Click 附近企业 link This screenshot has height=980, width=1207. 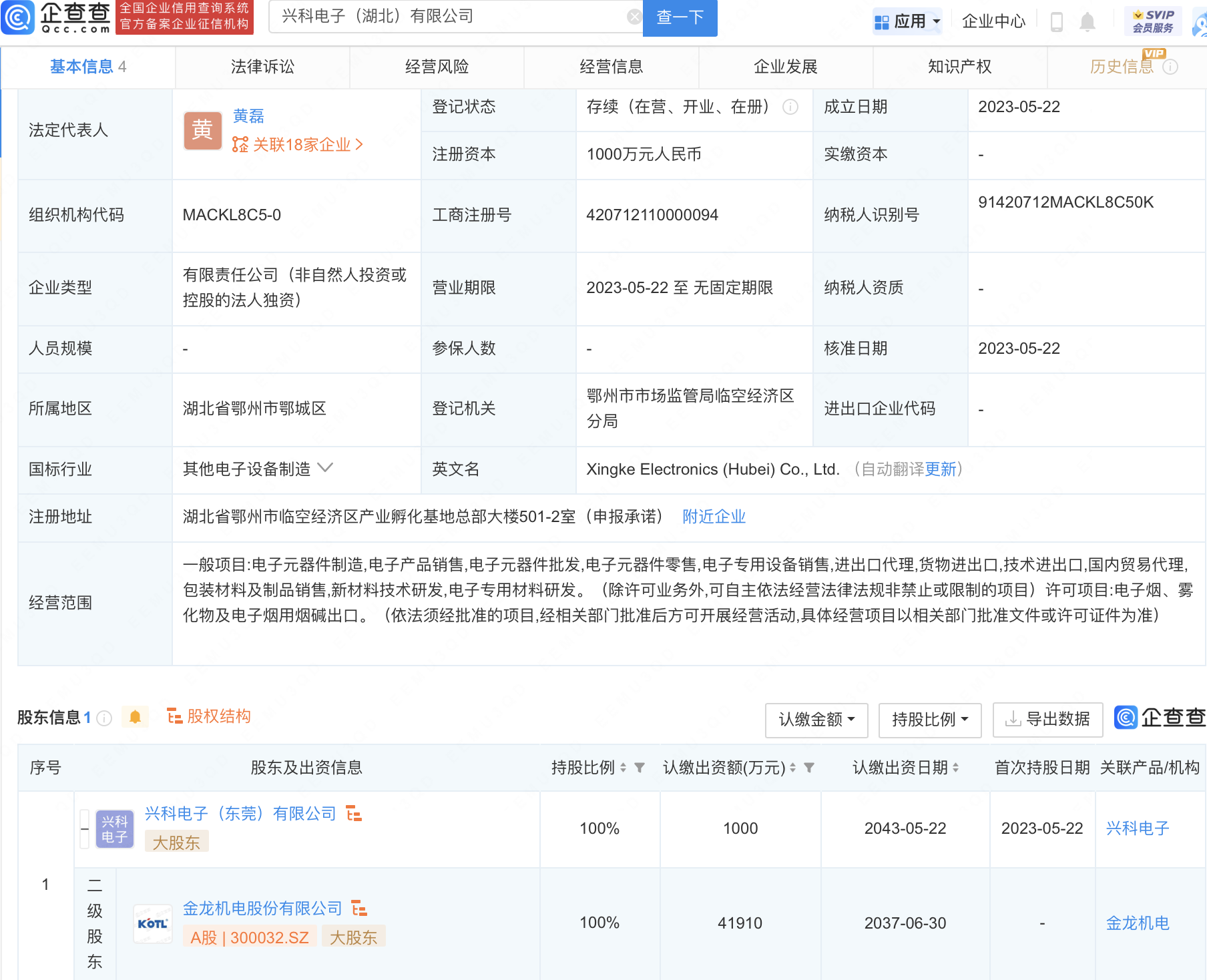coord(714,517)
